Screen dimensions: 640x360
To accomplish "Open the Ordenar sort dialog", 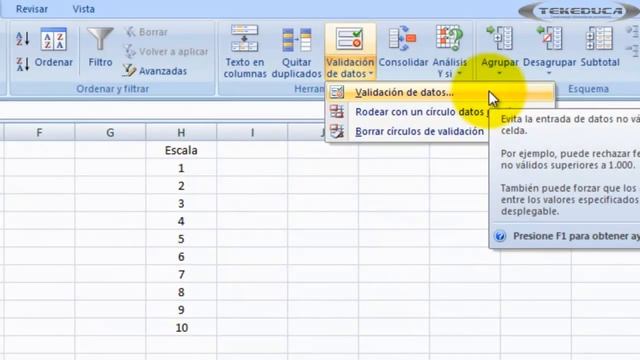I will point(53,48).
